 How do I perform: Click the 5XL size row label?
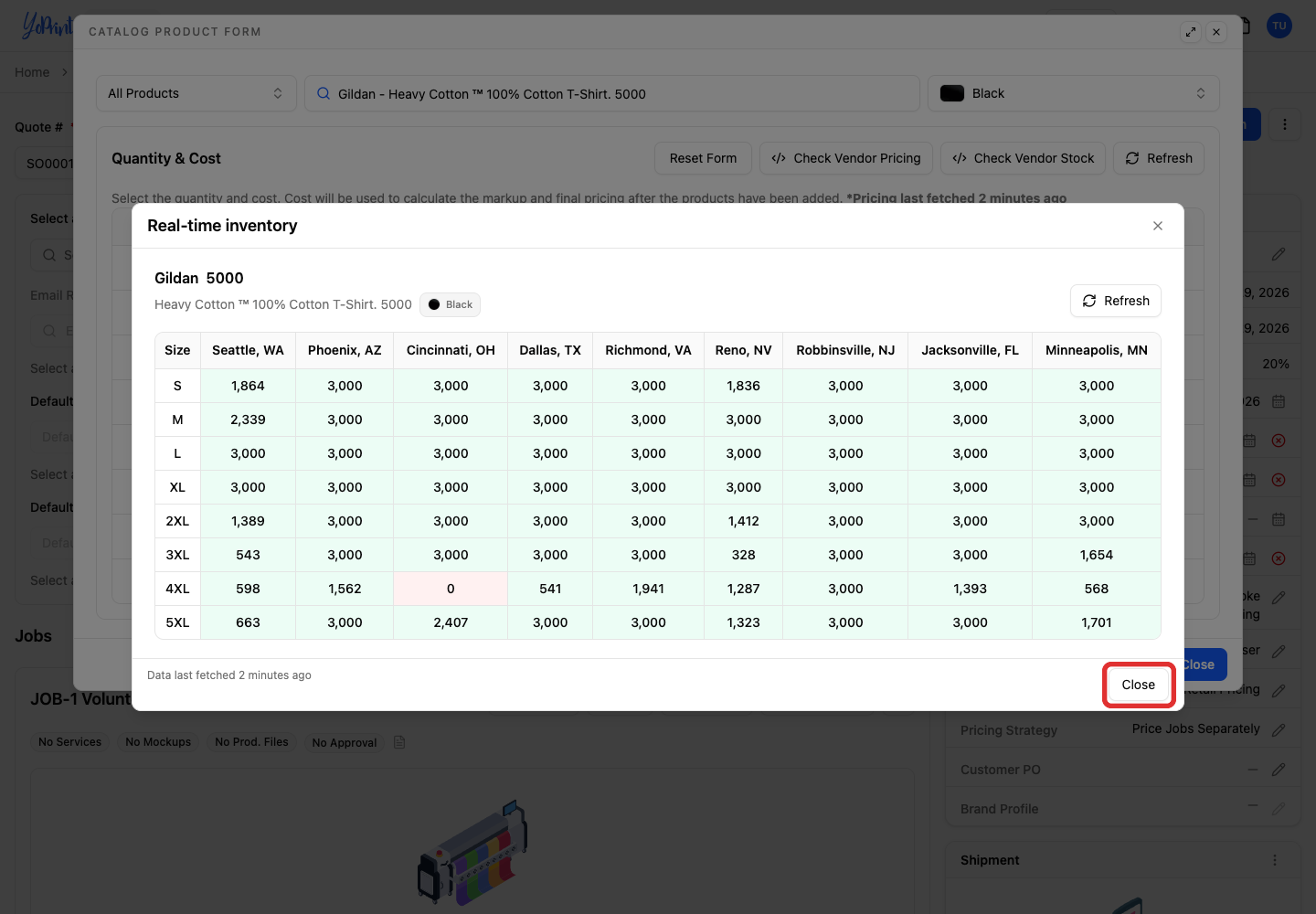click(177, 622)
